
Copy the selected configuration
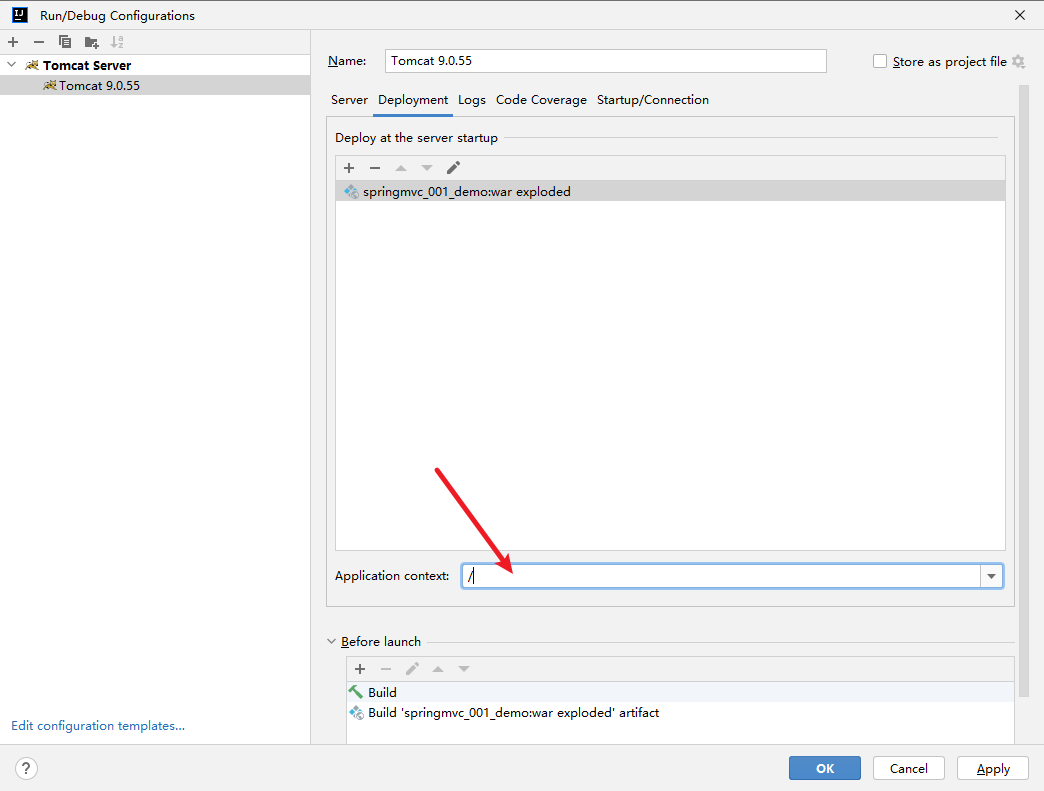[65, 42]
